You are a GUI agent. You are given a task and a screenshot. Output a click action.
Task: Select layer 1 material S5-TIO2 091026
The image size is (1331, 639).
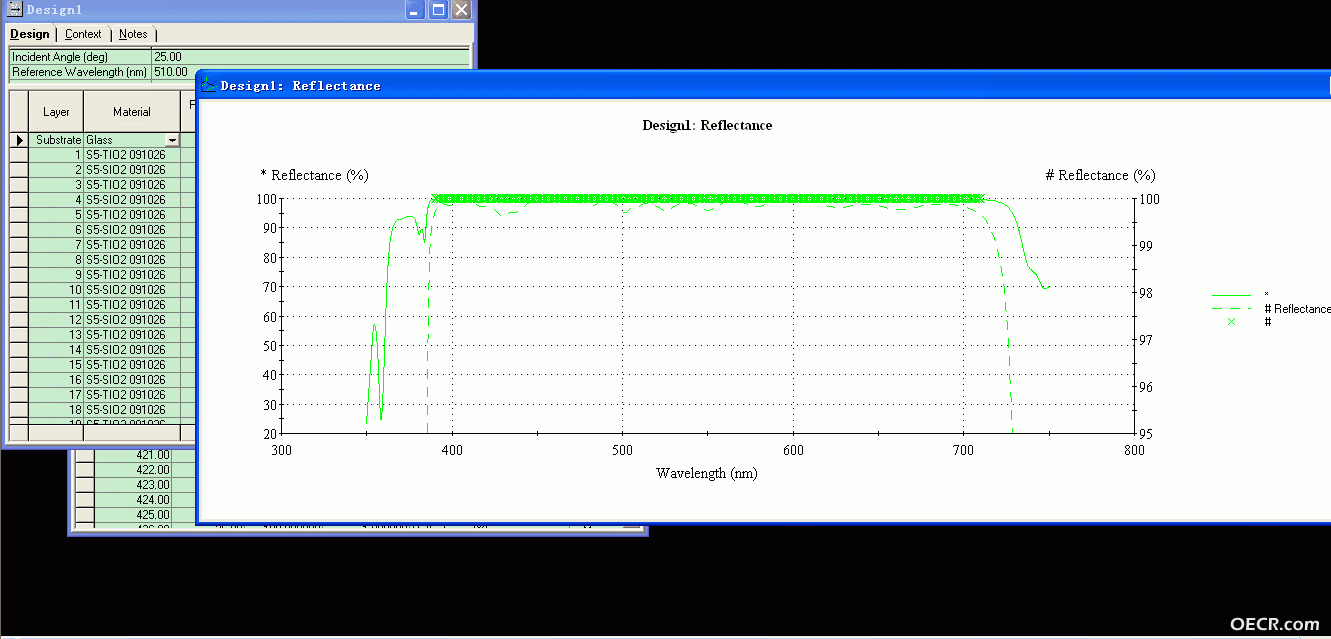132,155
